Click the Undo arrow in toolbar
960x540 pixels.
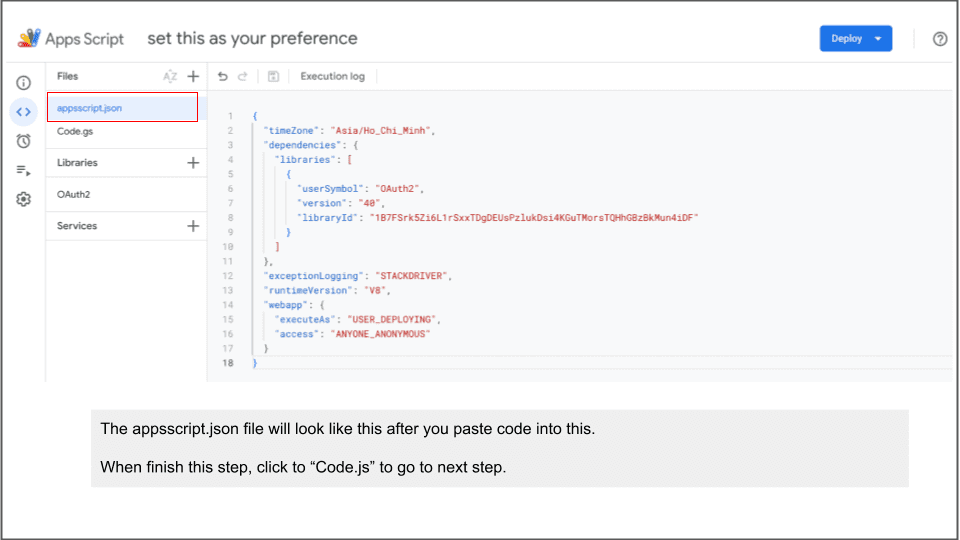(x=223, y=76)
